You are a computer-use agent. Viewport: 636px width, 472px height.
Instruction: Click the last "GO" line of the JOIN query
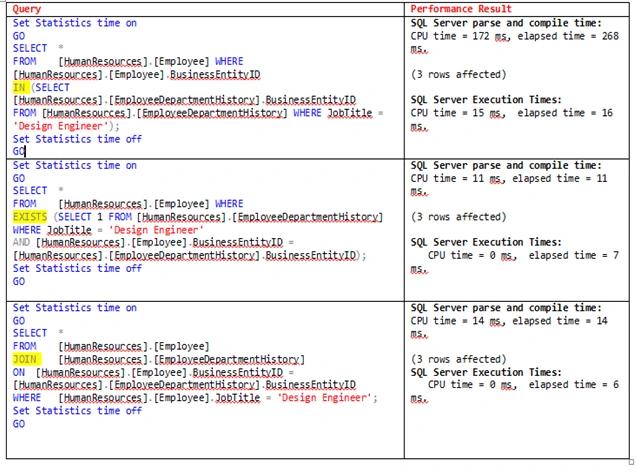click(x=19, y=424)
